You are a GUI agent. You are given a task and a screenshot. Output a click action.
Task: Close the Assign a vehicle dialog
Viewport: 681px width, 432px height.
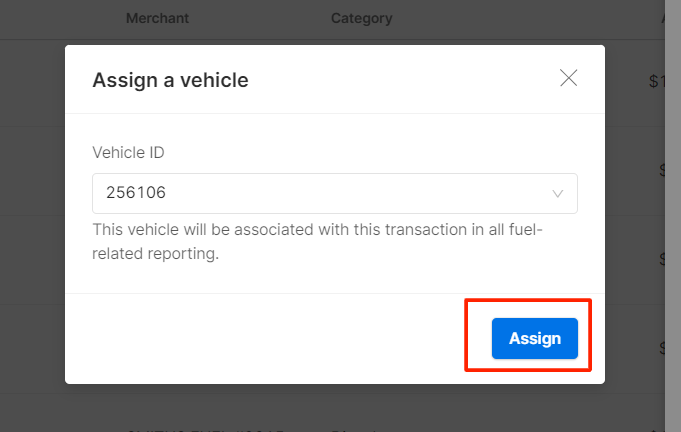point(569,78)
